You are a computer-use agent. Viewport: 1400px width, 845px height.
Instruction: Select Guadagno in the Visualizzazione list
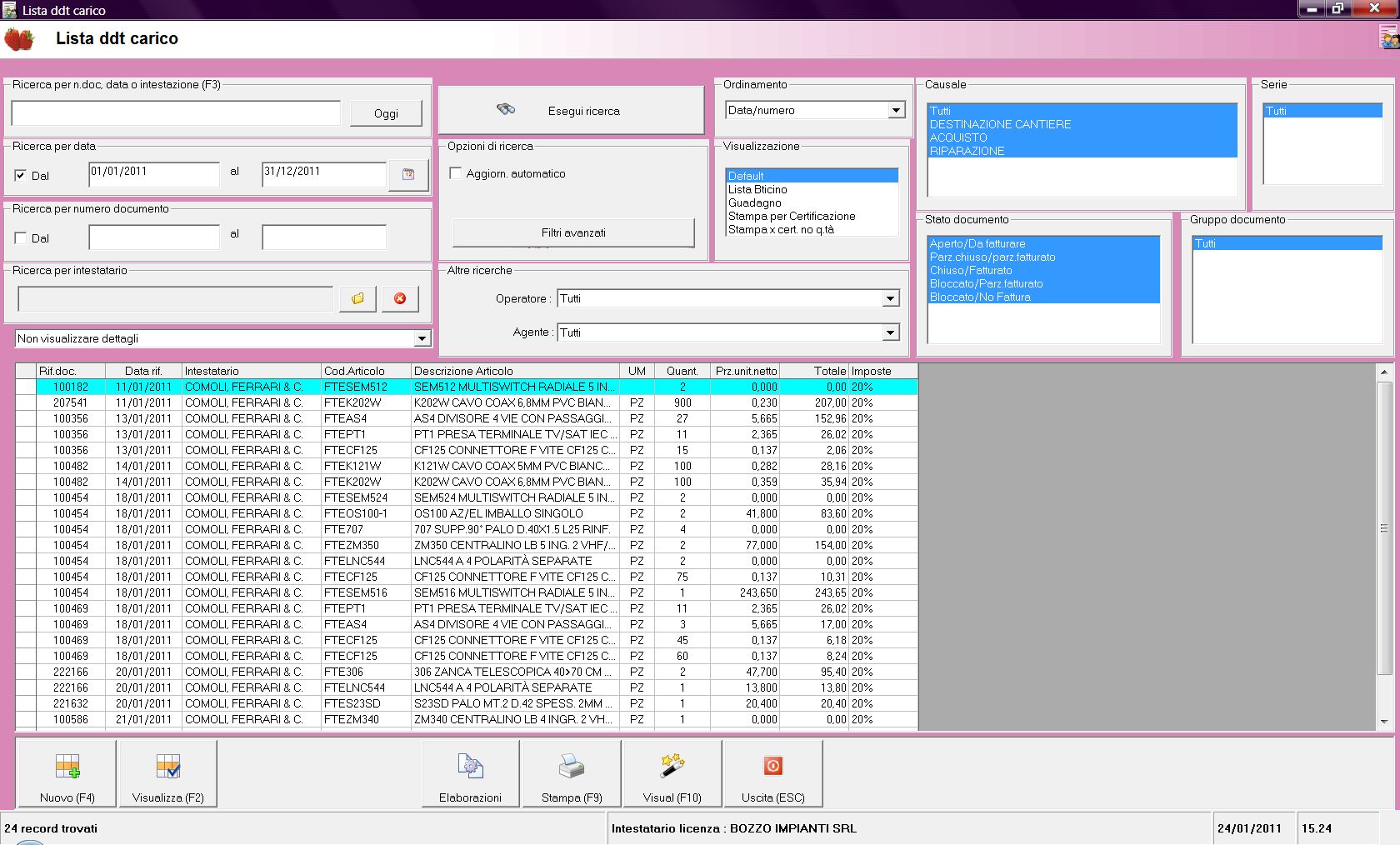pos(754,202)
